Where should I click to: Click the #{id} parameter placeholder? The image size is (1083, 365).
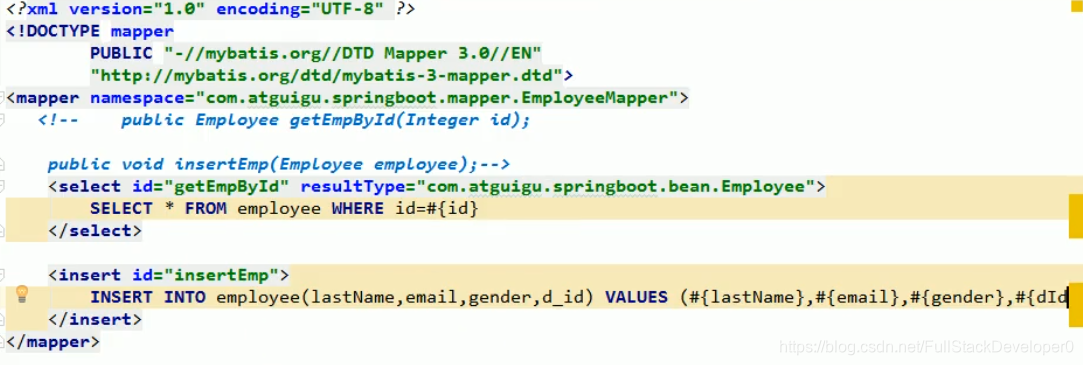(x=452, y=208)
